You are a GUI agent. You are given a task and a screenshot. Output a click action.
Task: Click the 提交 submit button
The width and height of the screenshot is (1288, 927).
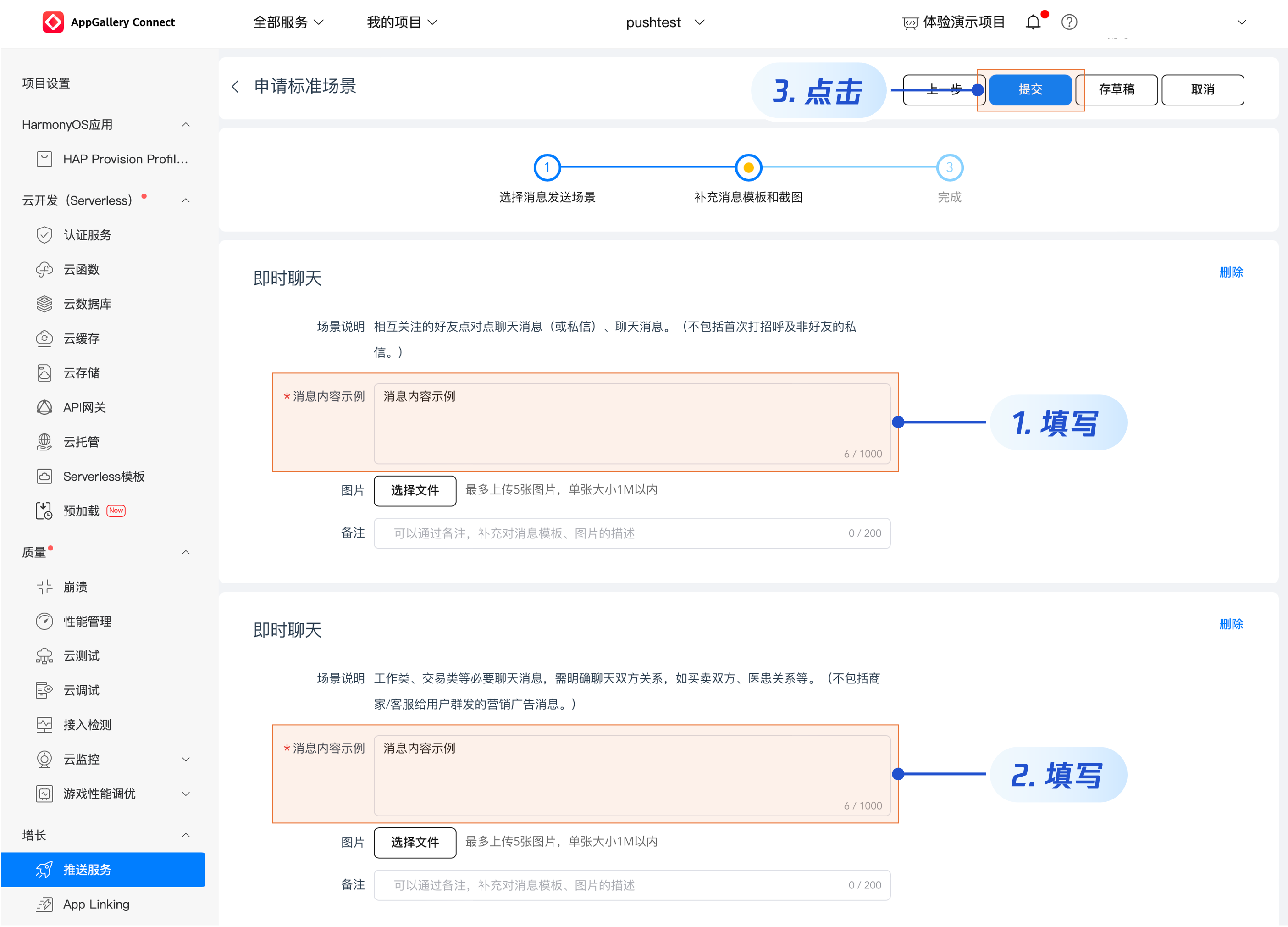(1030, 90)
